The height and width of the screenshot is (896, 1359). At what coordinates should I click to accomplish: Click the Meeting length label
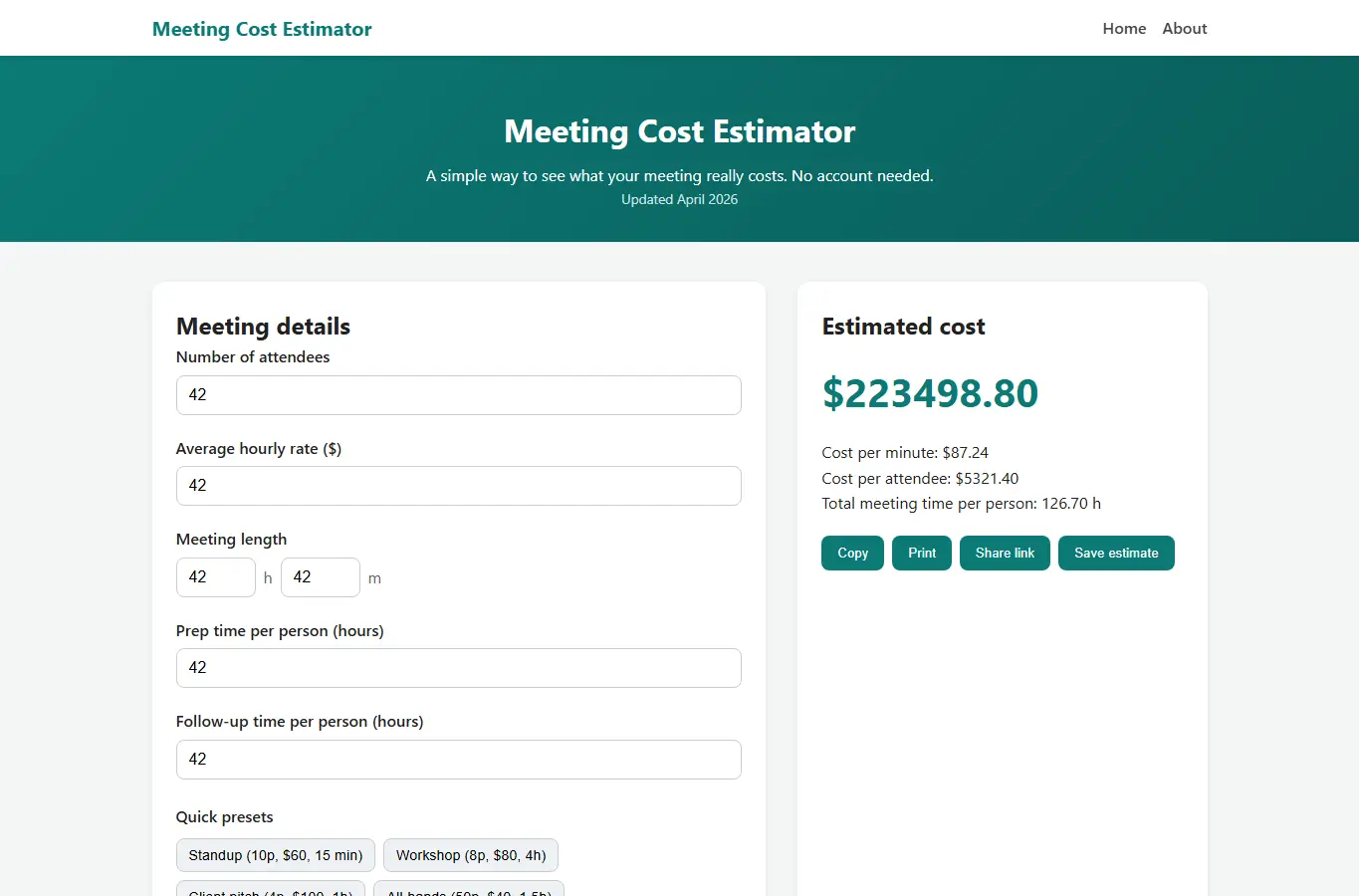pos(231,540)
